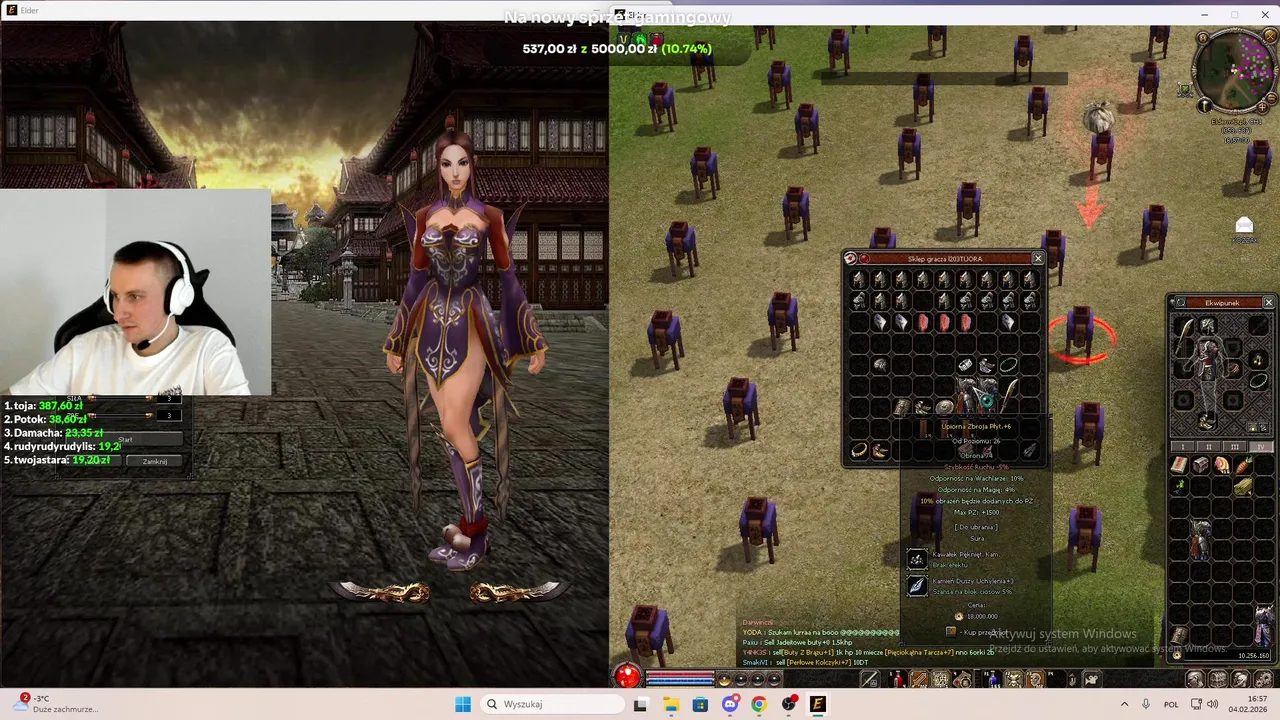Viewport: 1280px width, 720px height.
Task: Open Google Chrome from the taskbar
Action: click(x=759, y=704)
